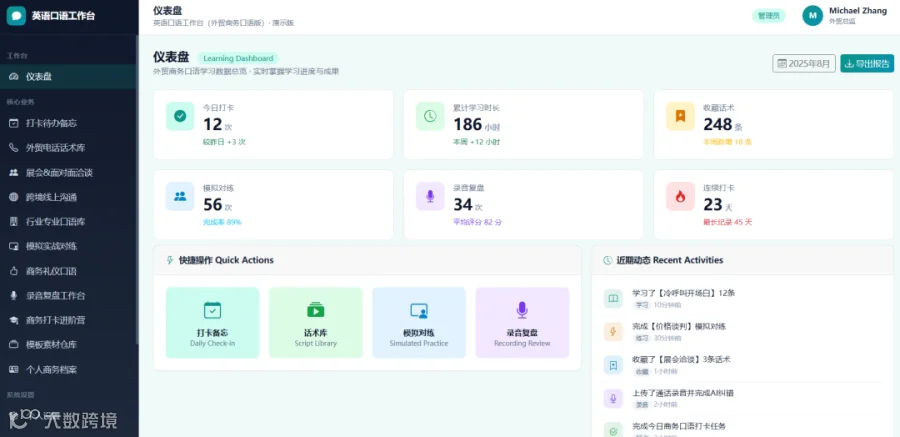The image size is (900, 437).
Task: Open 打卡待办备忘 sidebar item
Action: pos(68,123)
